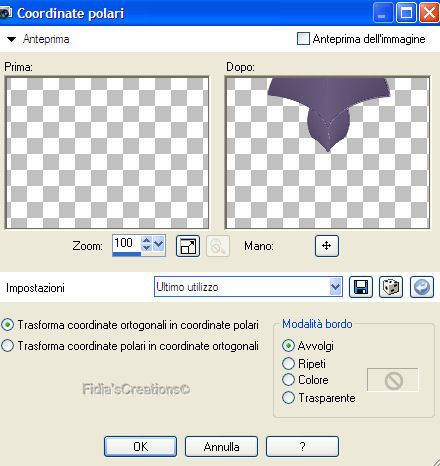Select the Colore edge mode
Viewport: 440px width, 466px height.
[288, 379]
